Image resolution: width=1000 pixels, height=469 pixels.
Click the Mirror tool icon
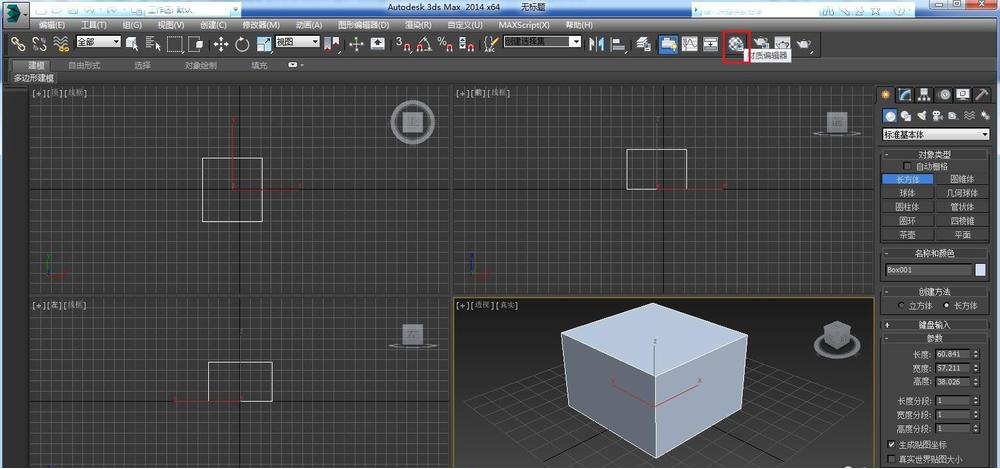597,44
